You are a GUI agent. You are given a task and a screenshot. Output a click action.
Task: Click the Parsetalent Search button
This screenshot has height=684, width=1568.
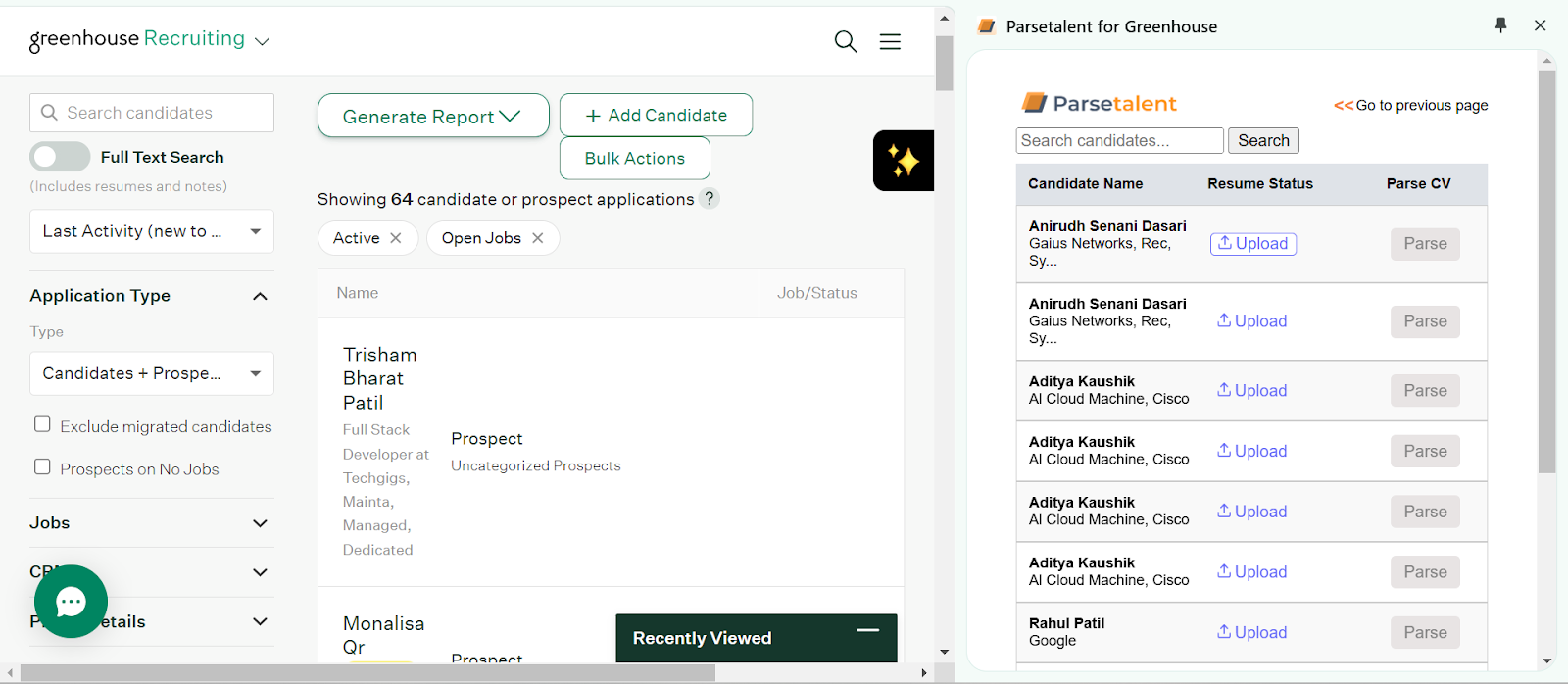1263,140
